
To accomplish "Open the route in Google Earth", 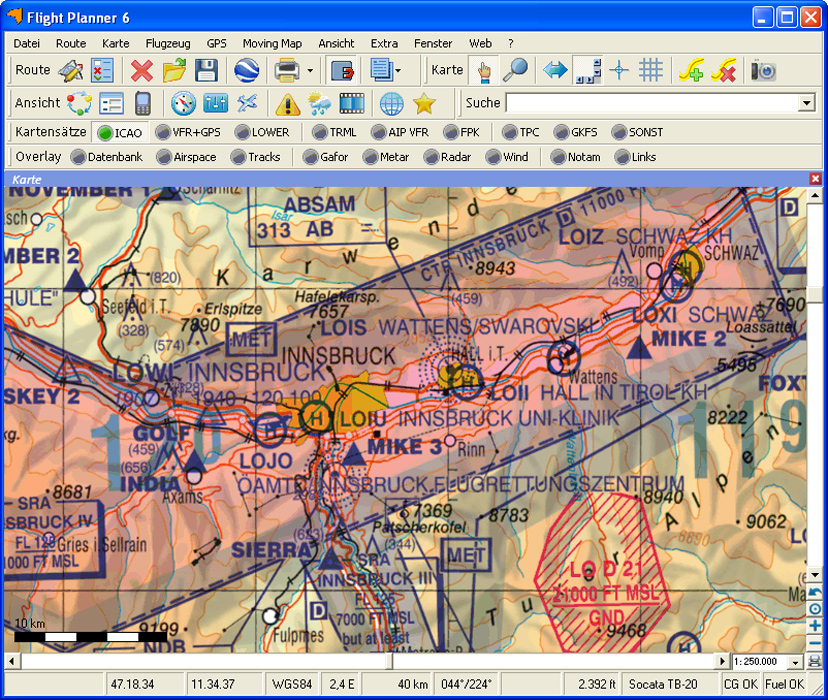I will 246,70.
